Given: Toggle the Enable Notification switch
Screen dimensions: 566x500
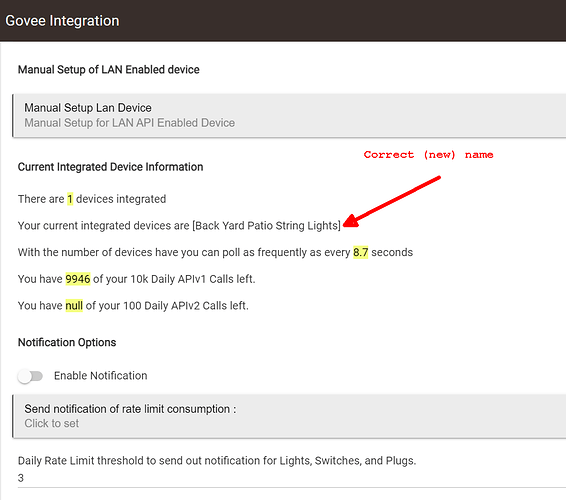Looking at the screenshot, I should click(x=30, y=376).
